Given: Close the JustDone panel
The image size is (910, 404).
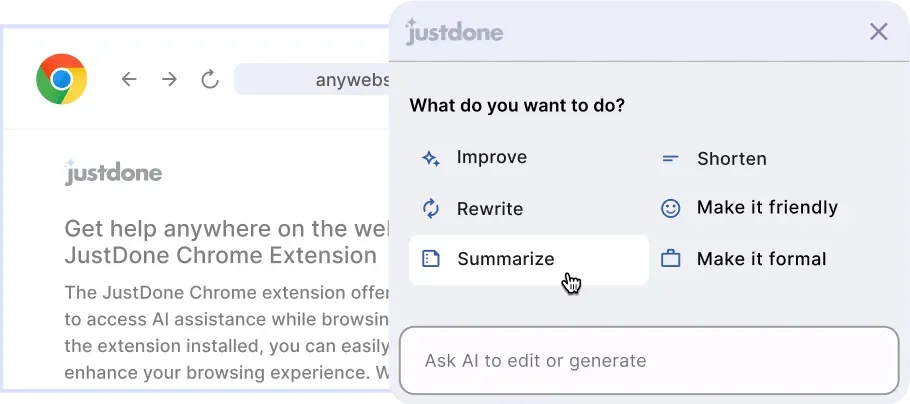Looking at the screenshot, I should pos(879,32).
